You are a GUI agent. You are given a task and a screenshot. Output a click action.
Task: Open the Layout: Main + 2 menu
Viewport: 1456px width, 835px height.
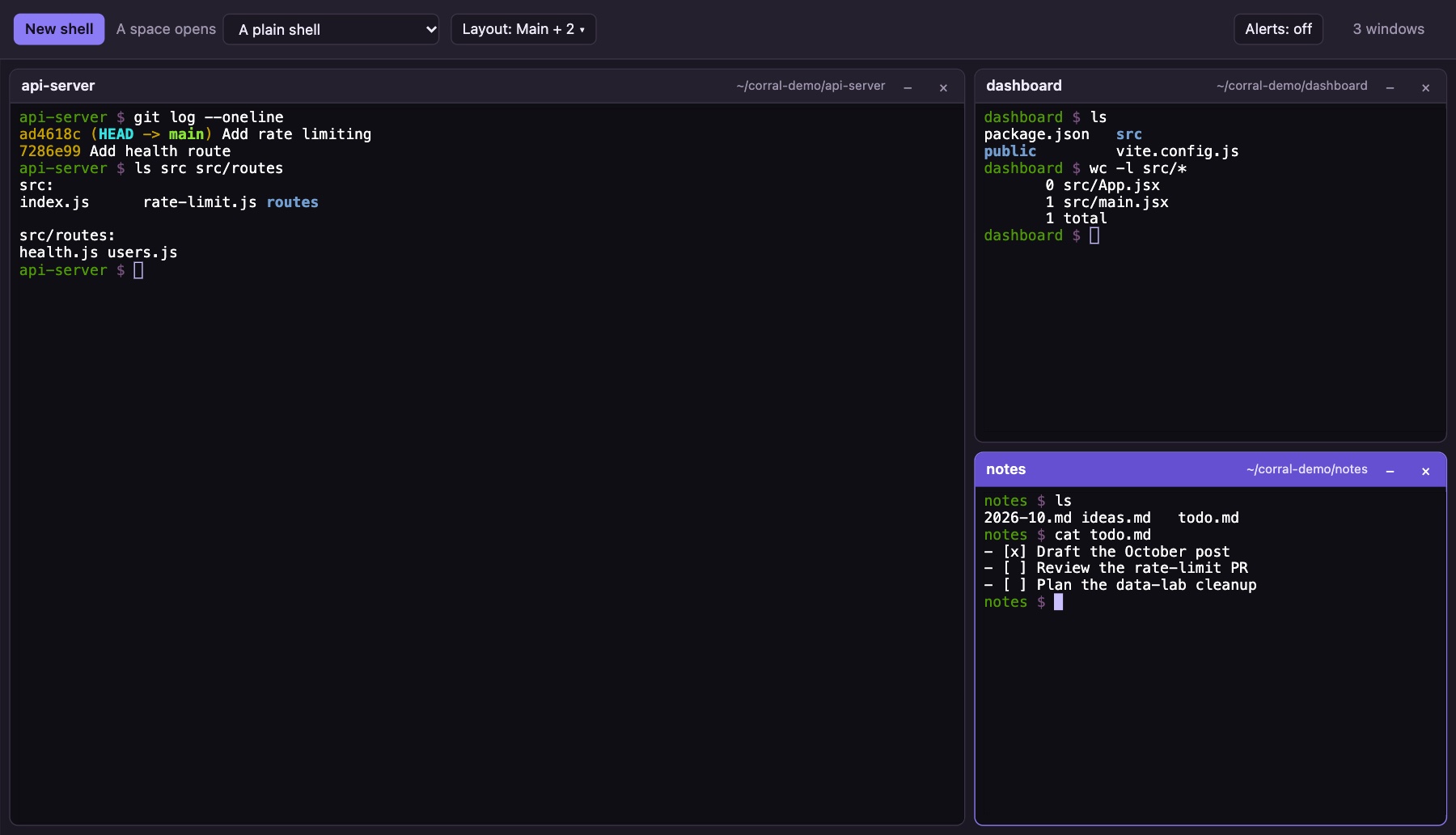tap(523, 29)
